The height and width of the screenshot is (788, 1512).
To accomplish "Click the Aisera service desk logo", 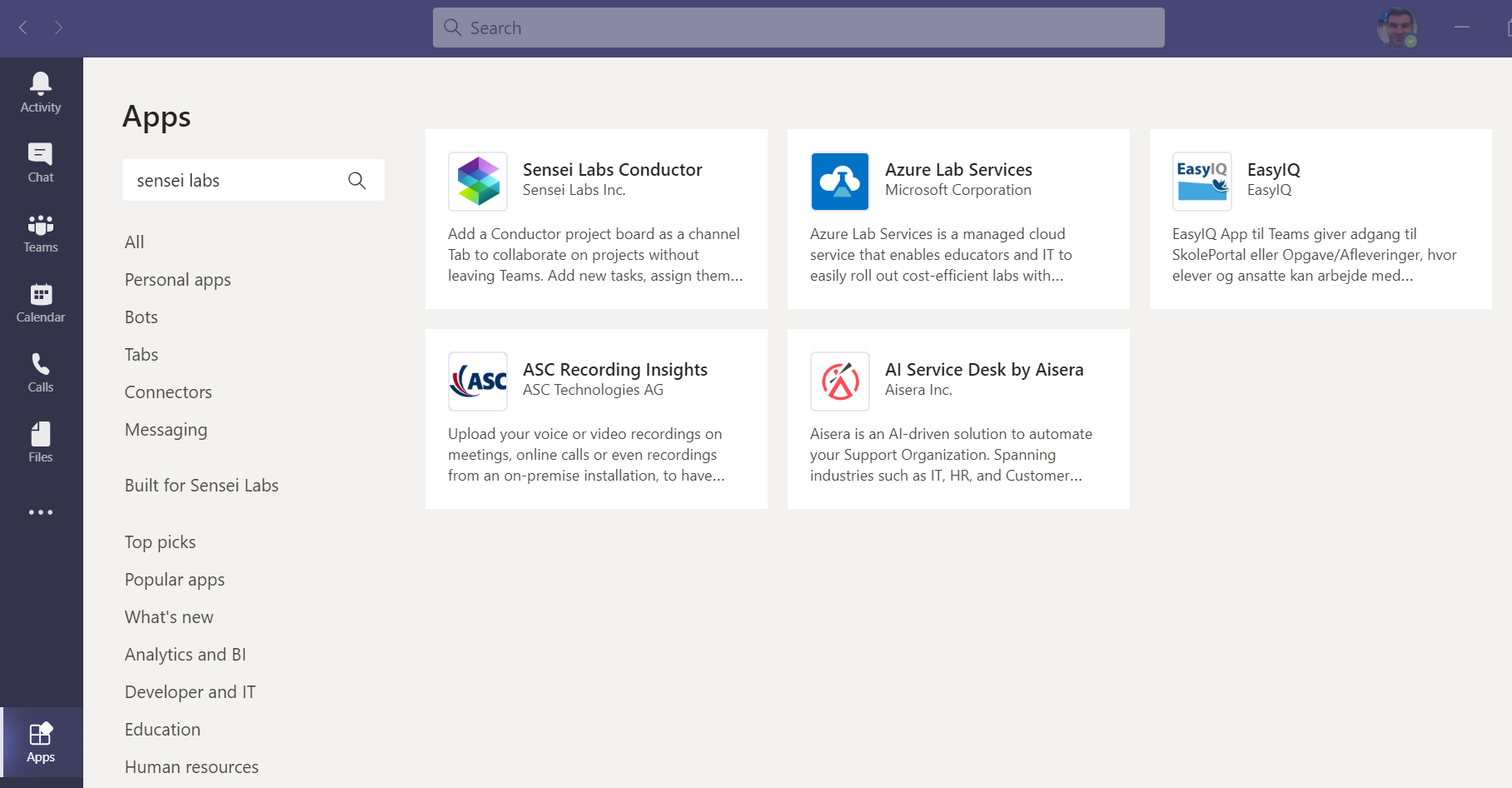I will (840, 382).
